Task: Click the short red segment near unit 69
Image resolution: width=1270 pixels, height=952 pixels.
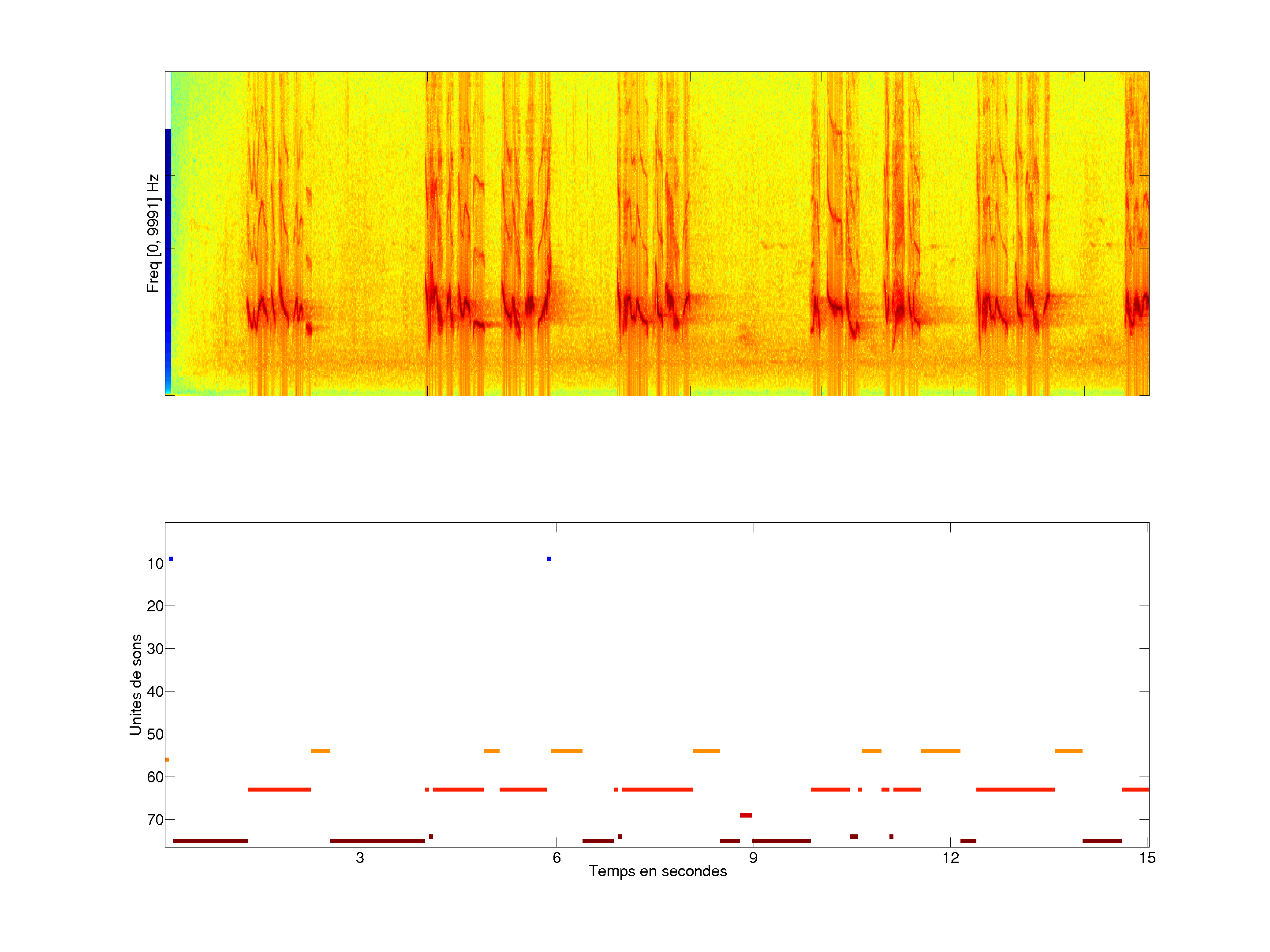Action: point(745,815)
